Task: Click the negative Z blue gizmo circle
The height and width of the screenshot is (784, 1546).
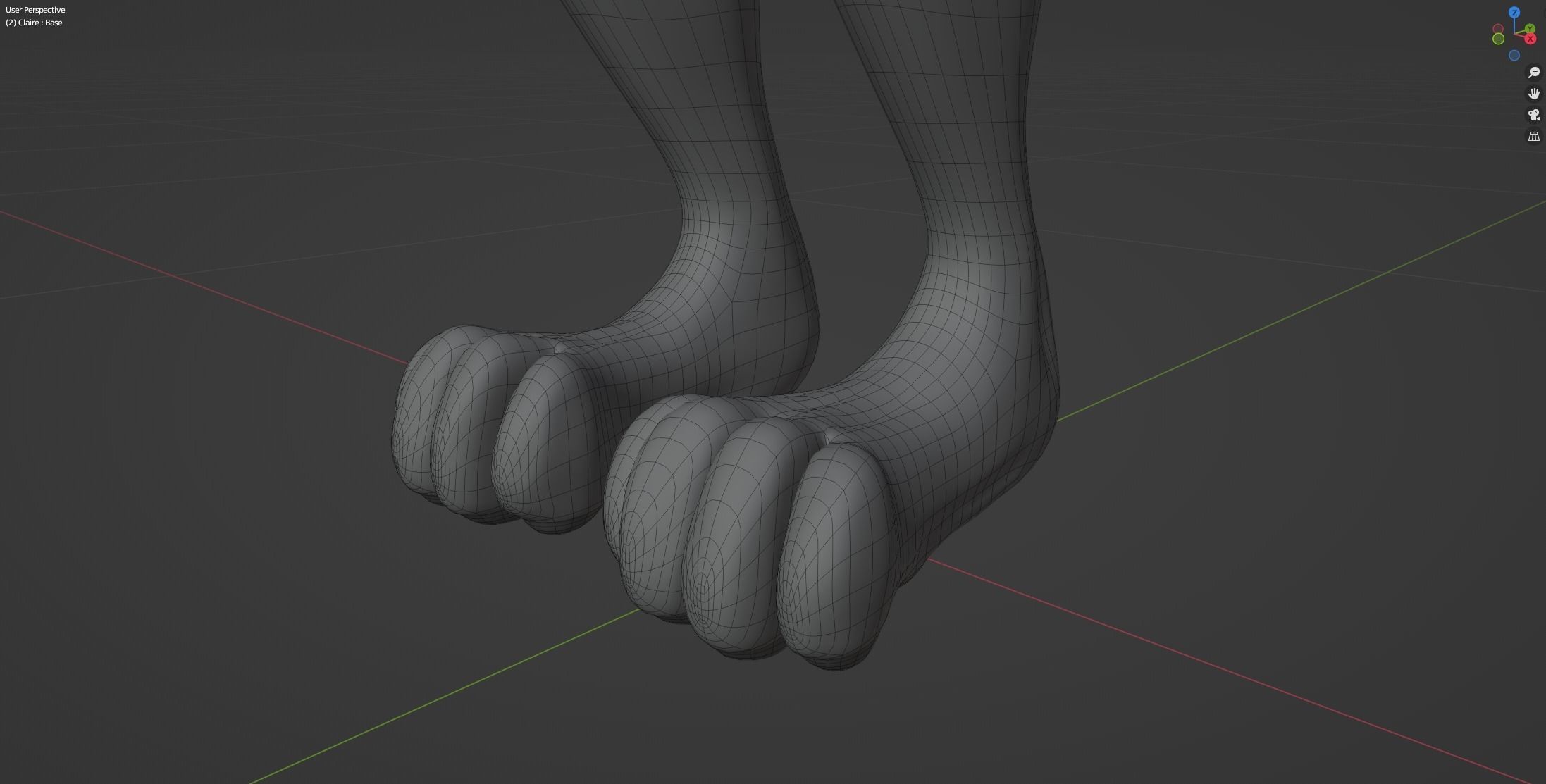Action: tap(1514, 55)
